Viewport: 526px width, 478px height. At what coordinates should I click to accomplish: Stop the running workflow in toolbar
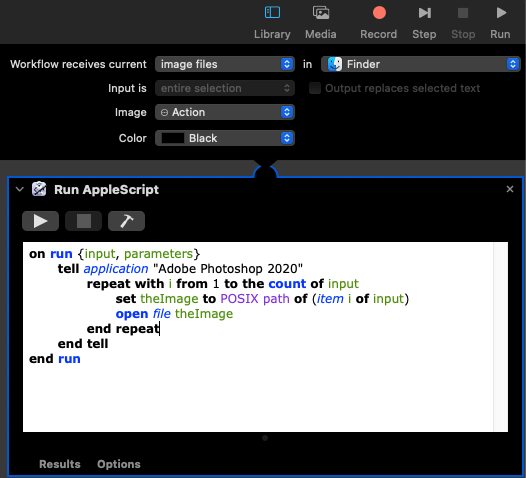pos(463,22)
